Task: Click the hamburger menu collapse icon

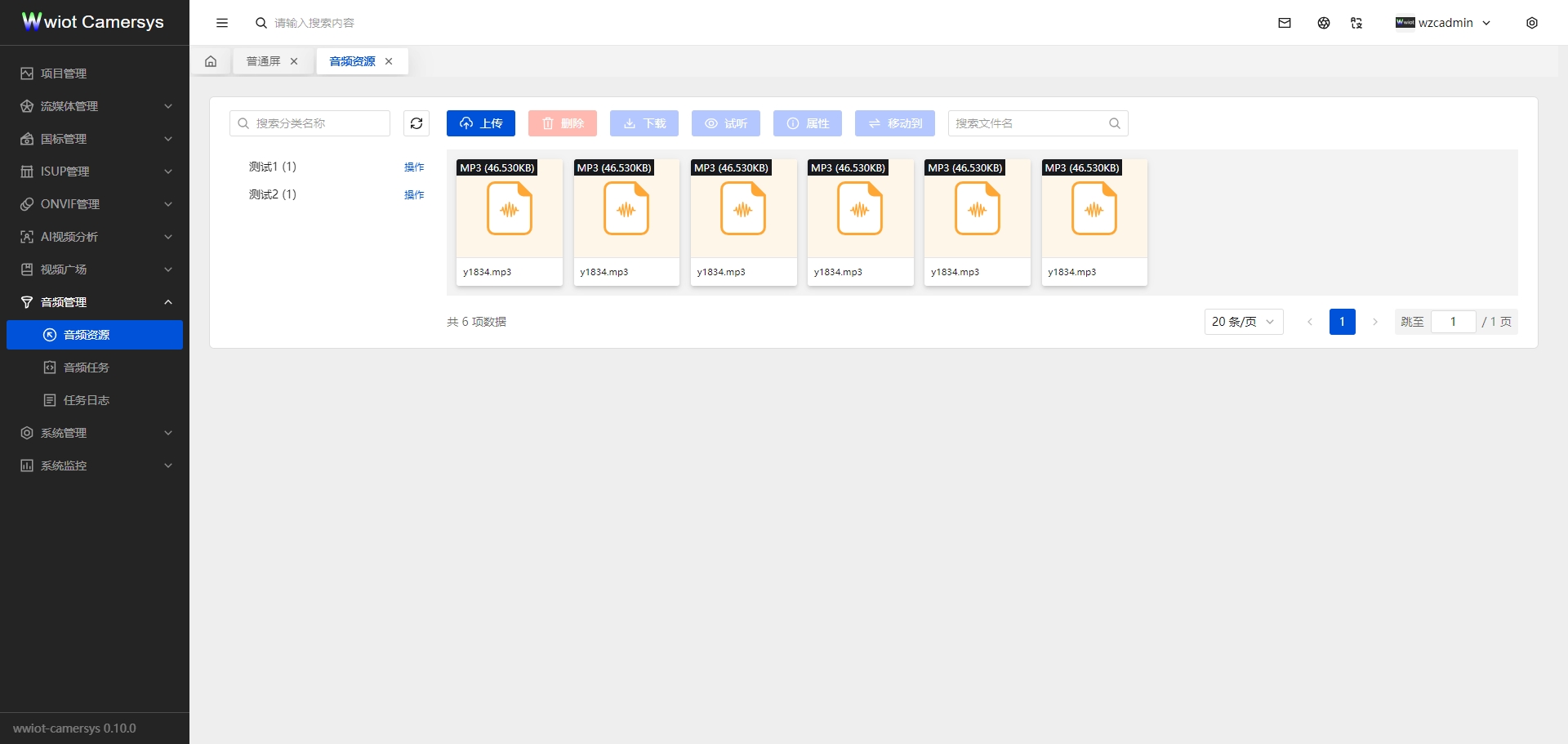Action: 222,23
